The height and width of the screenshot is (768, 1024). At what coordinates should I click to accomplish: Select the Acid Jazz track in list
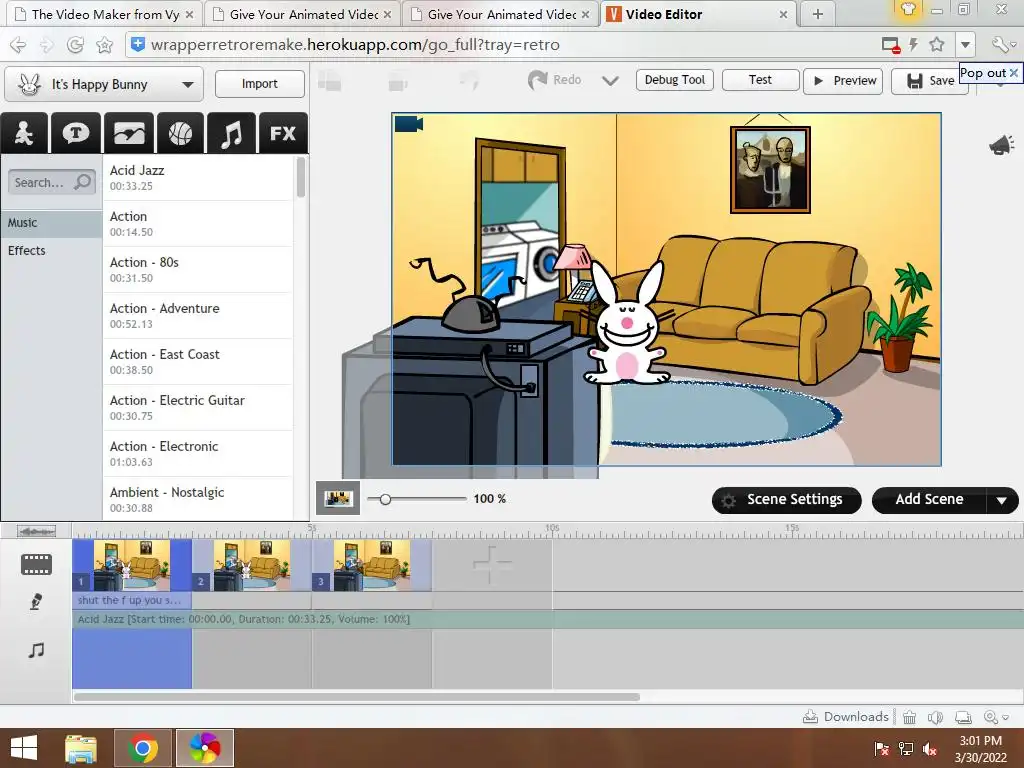click(x=198, y=178)
